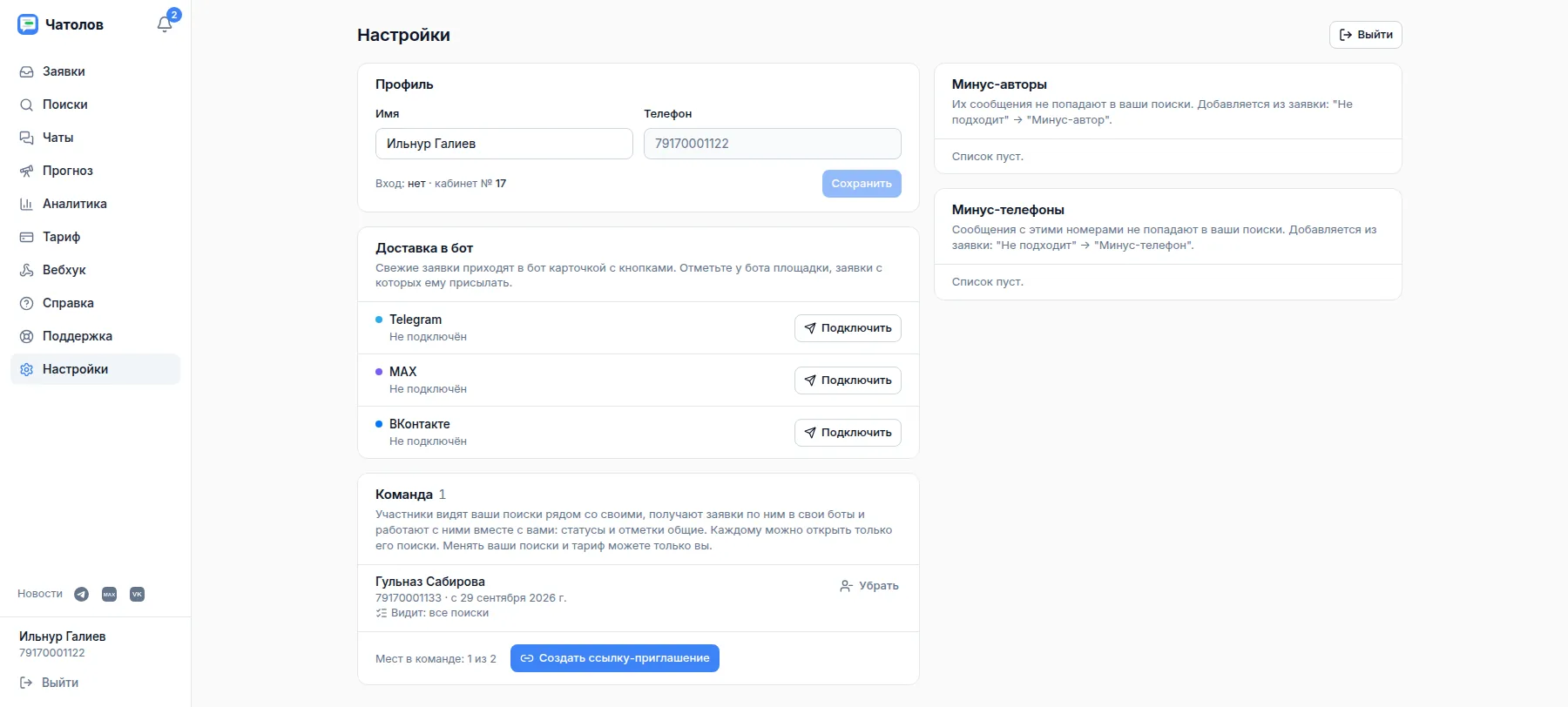Open Прогноз section
This screenshot has width=1568, height=707.
[95, 171]
